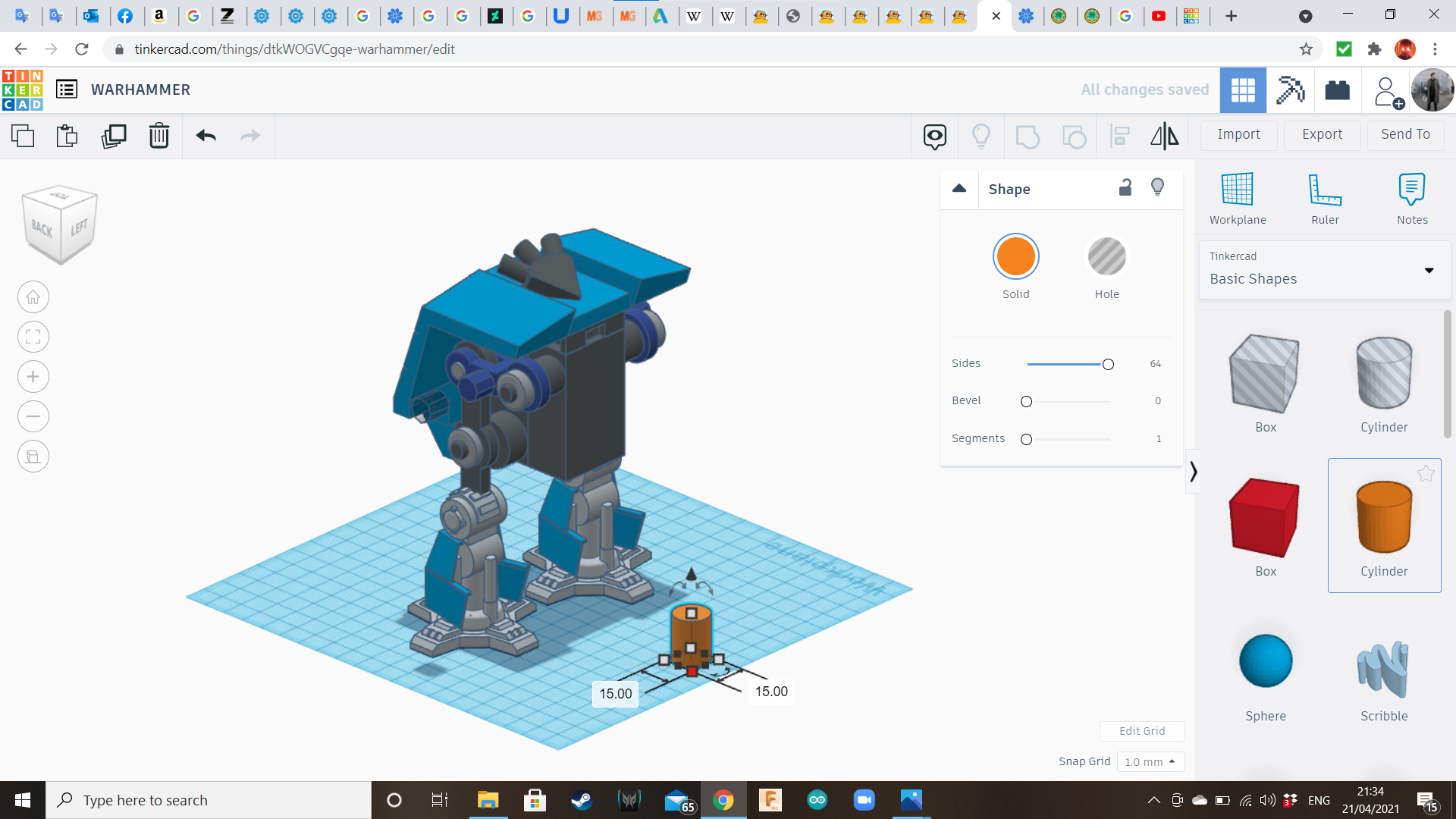
Task: Collapse the Shape panel with the arrow
Action: (959, 188)
